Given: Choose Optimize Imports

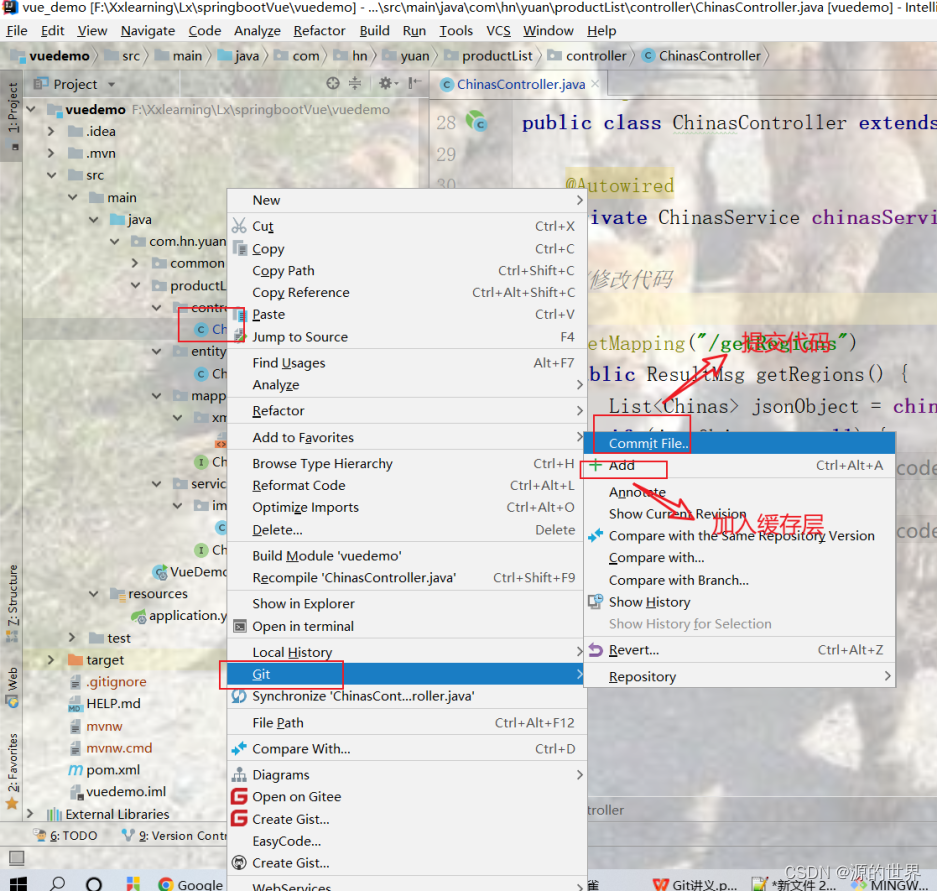Looking at the screenshot, I should pyautogui.click(x=406, y=507).
